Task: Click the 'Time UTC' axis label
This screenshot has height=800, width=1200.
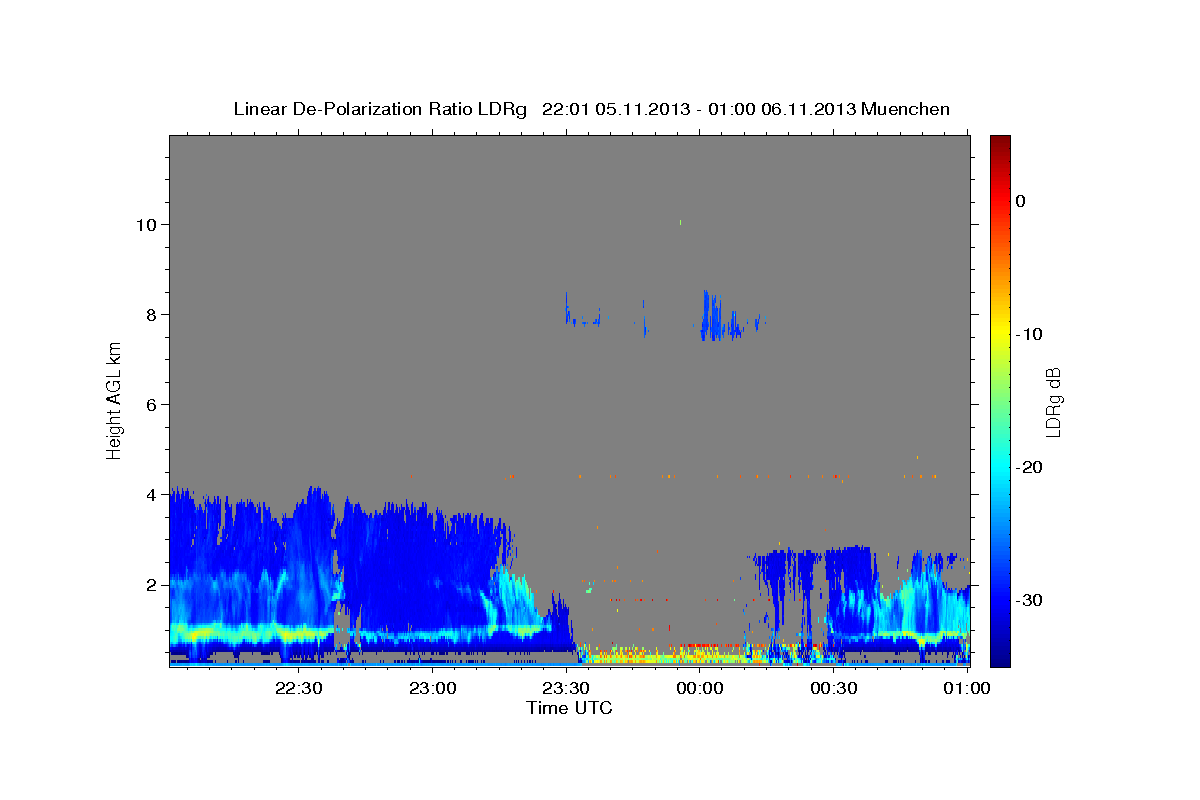Action: pyautogui.click(x=569, y=708)
